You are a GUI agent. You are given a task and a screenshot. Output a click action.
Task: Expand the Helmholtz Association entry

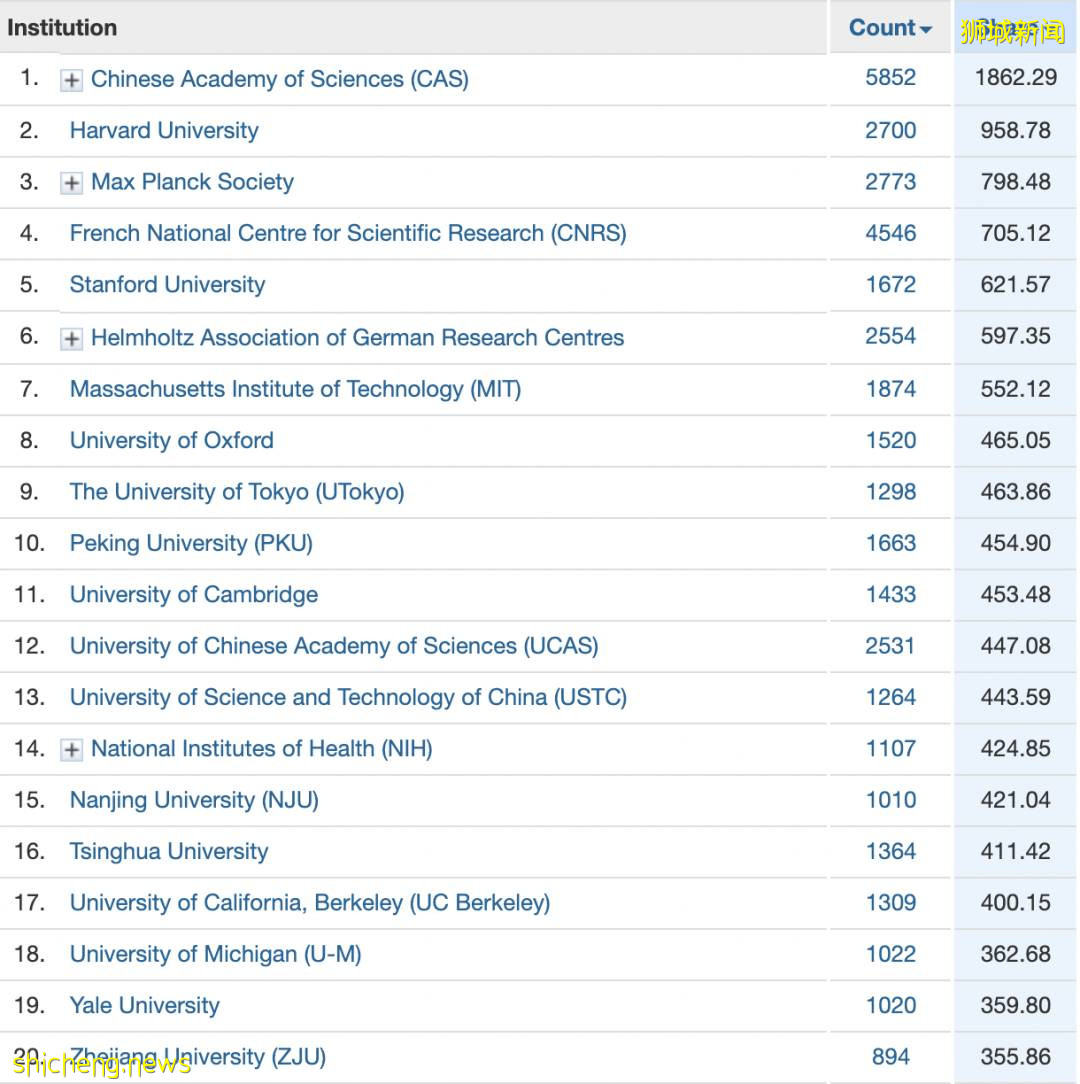(70, 338)
